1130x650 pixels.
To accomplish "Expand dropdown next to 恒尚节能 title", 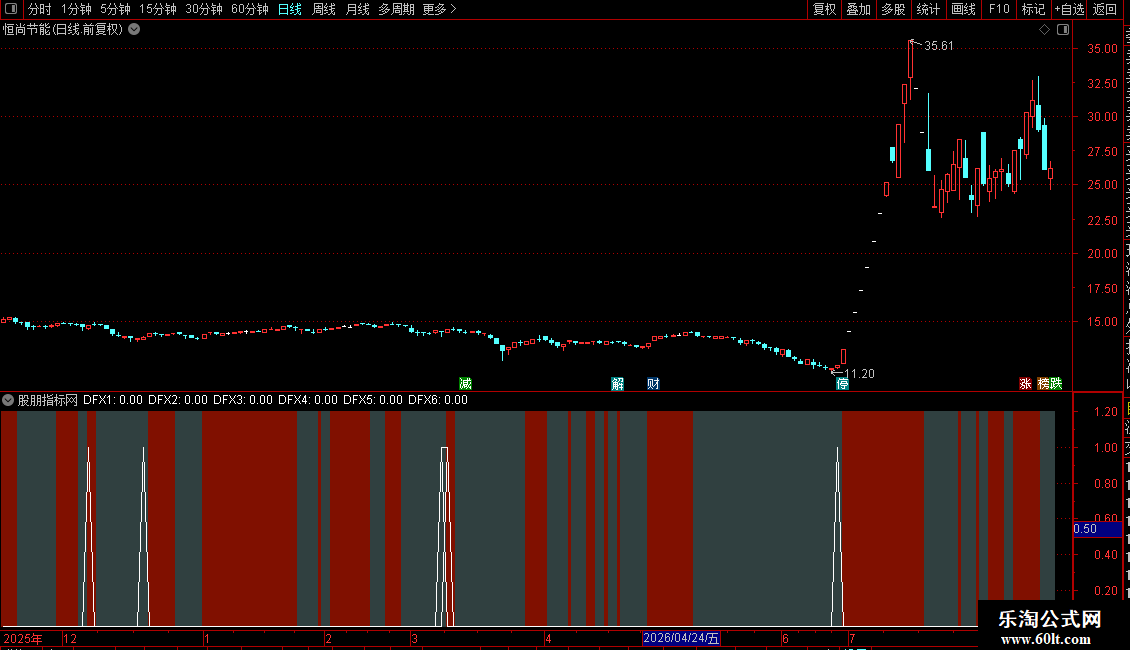I will point(134,30).
